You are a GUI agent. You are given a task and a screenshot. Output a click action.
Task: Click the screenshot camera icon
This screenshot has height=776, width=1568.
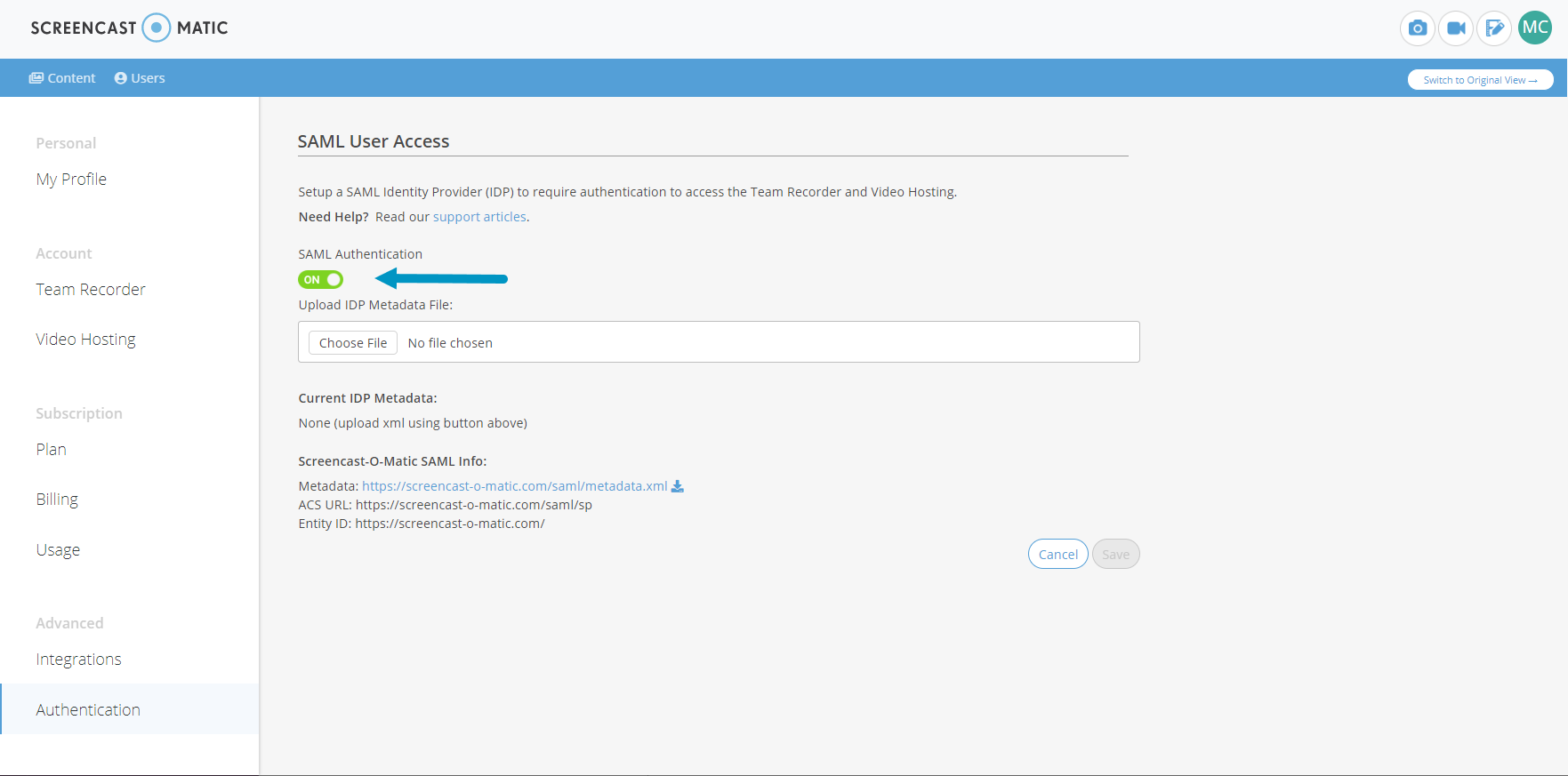coord(1418,28)
